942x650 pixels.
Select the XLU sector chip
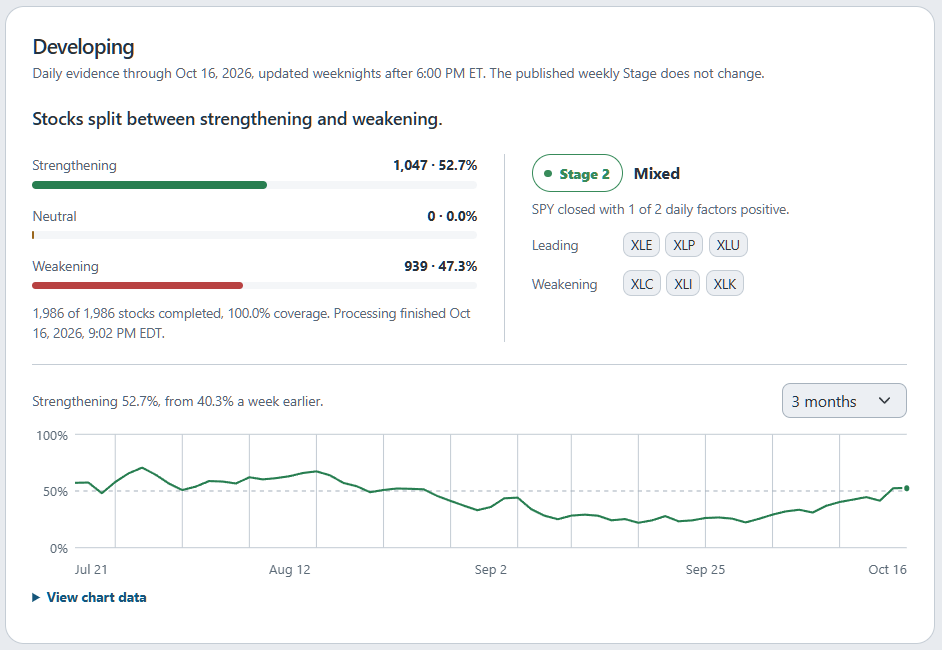click(728, 245)
